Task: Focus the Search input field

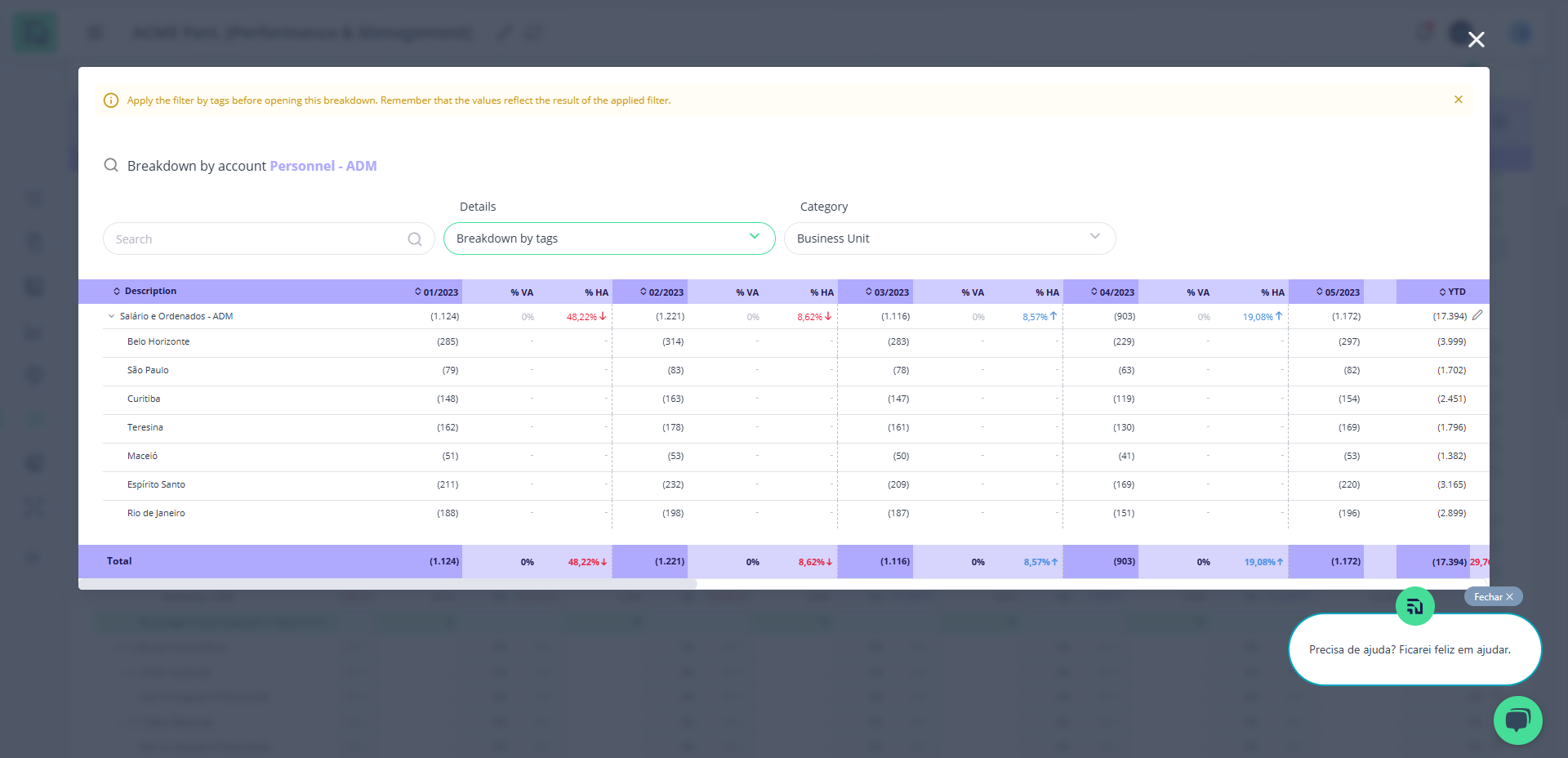Action: click(269, 239)
